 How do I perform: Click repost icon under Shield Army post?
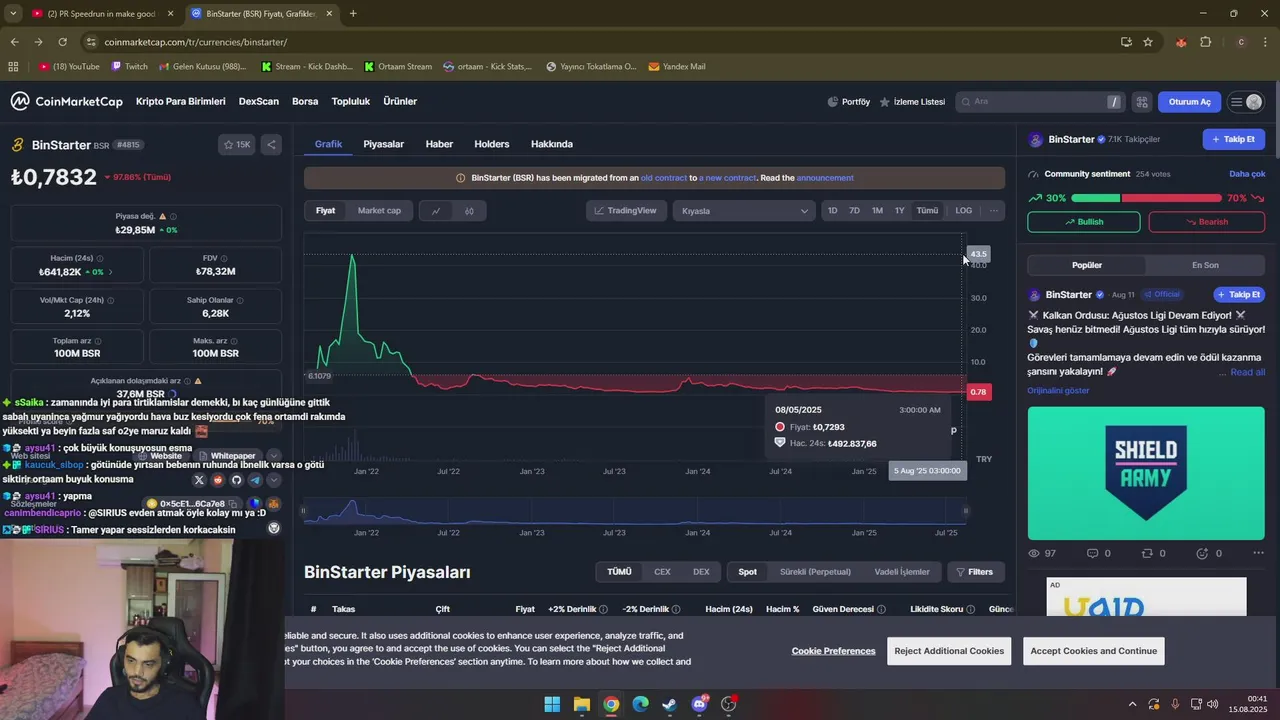click(1147, 553)
